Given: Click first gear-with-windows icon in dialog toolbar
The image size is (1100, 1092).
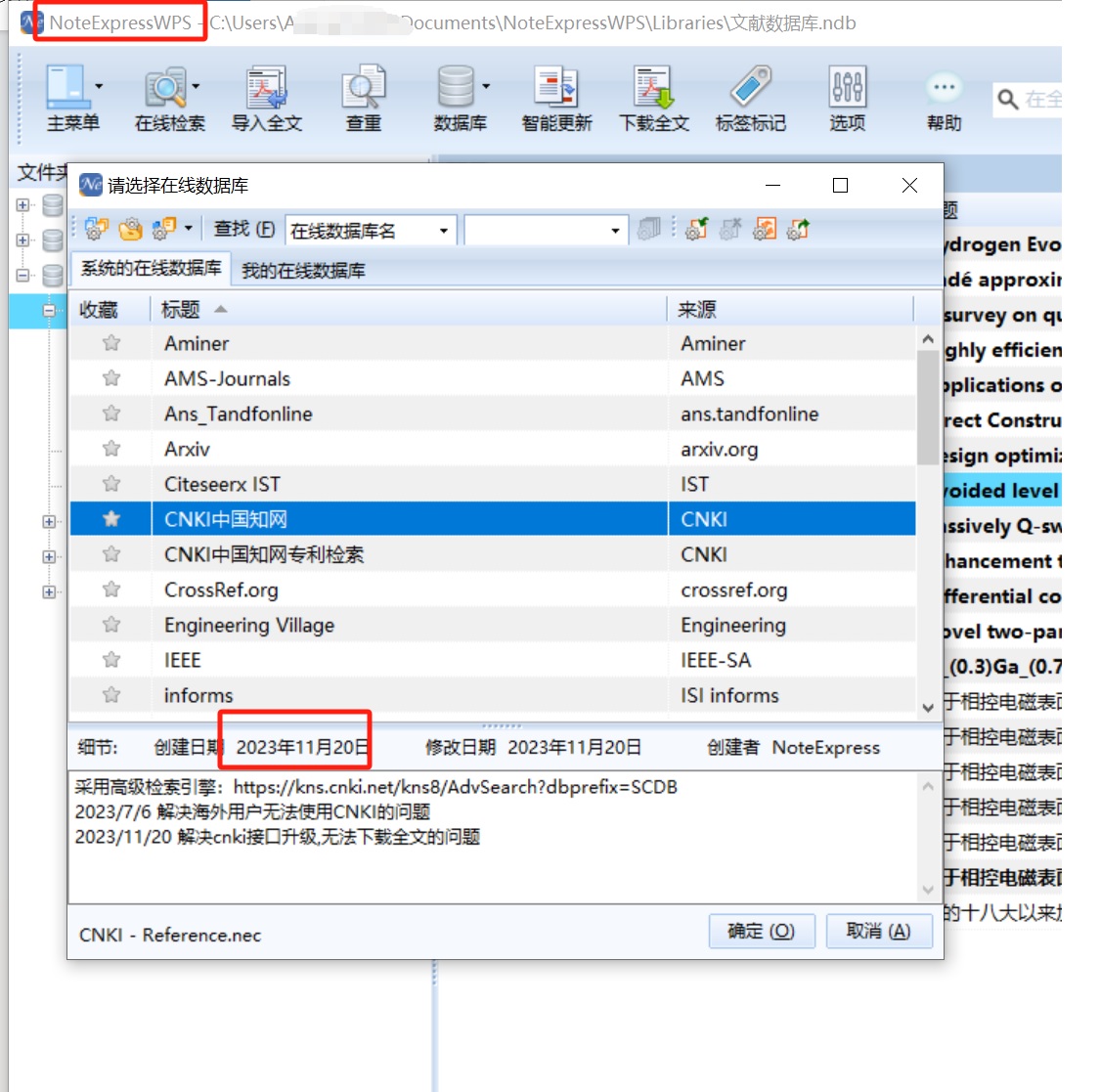Looking at the screenshot, I should [96, 229].
